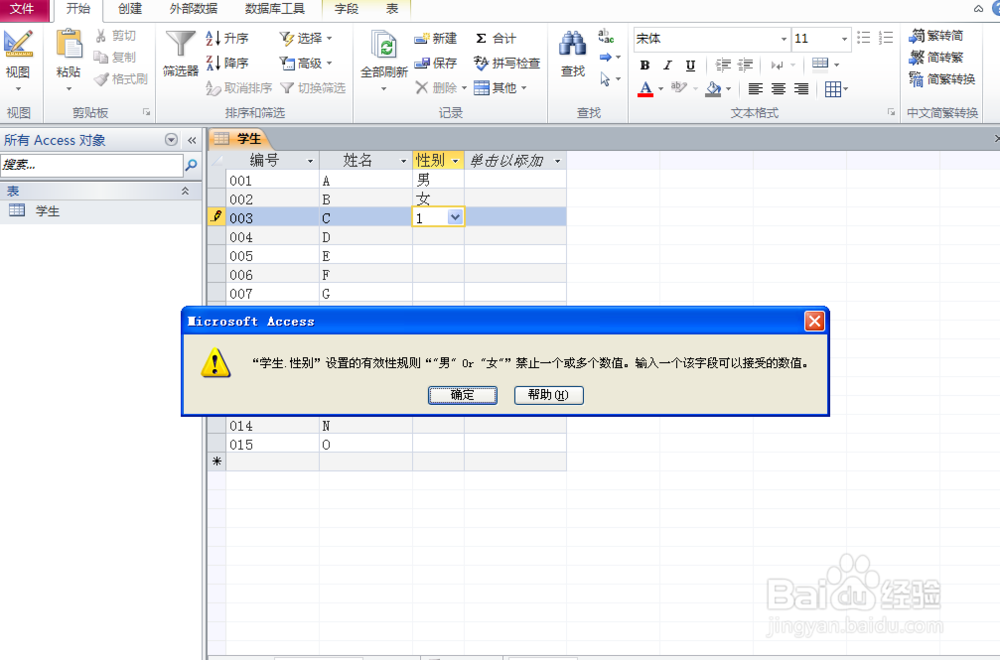Click 格式刷 (Format Painter)
Viewport: 1000px width, 660px height.
[121, 79]
